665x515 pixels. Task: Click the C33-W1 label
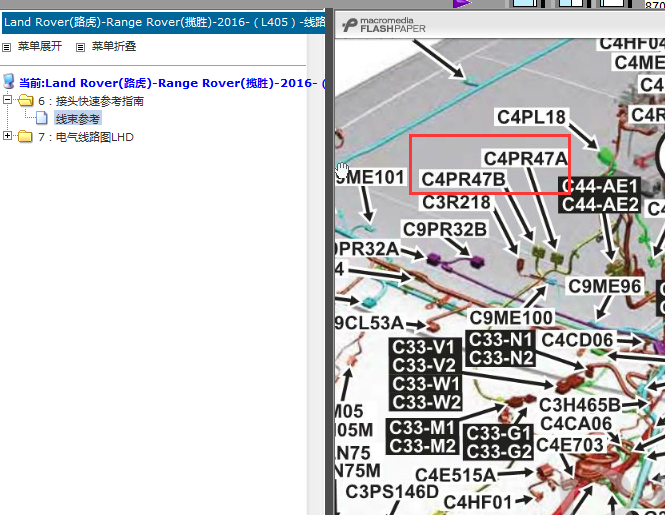[x=425, y=384]
